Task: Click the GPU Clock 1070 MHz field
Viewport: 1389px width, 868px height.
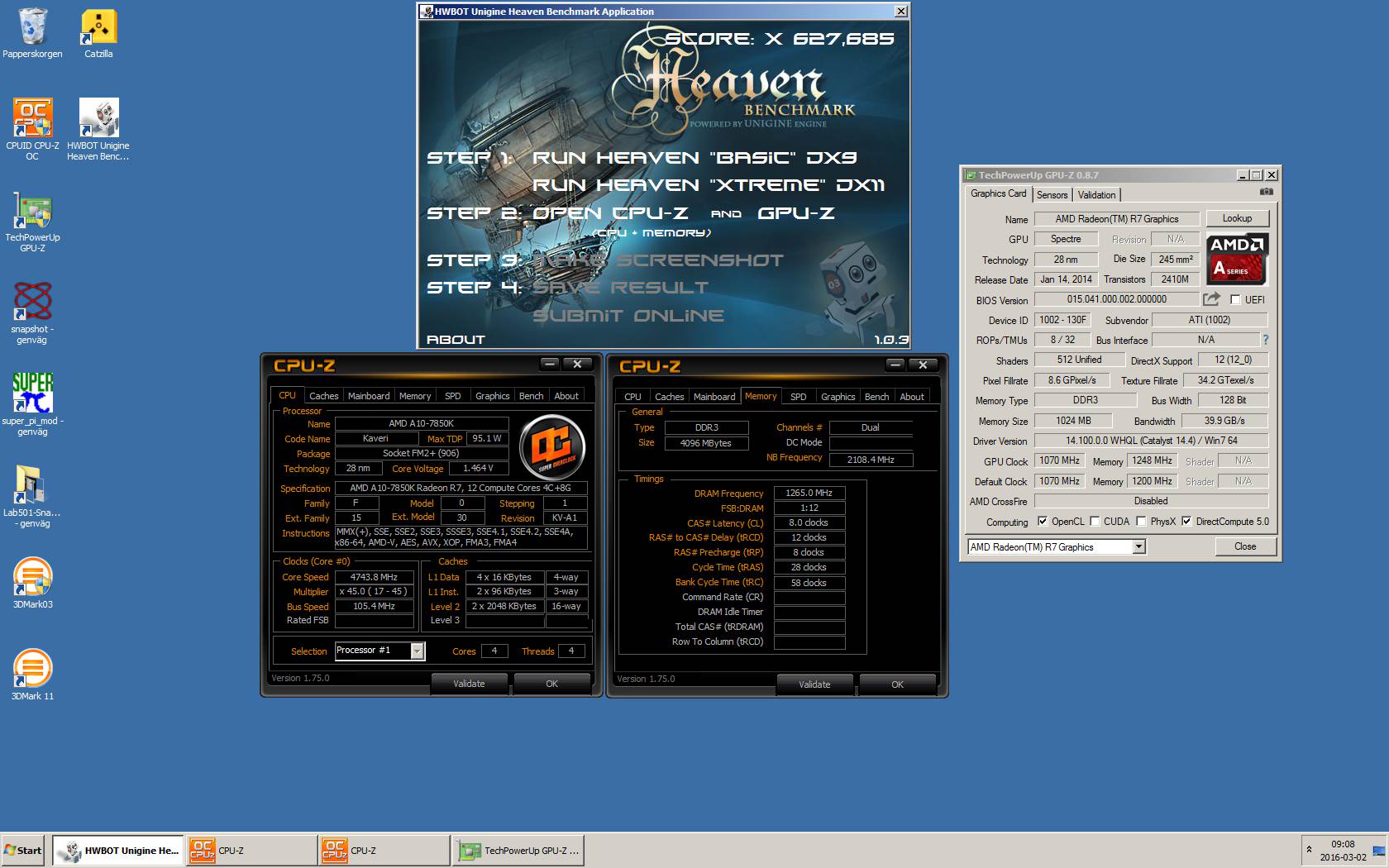Action: point(1059,460)
